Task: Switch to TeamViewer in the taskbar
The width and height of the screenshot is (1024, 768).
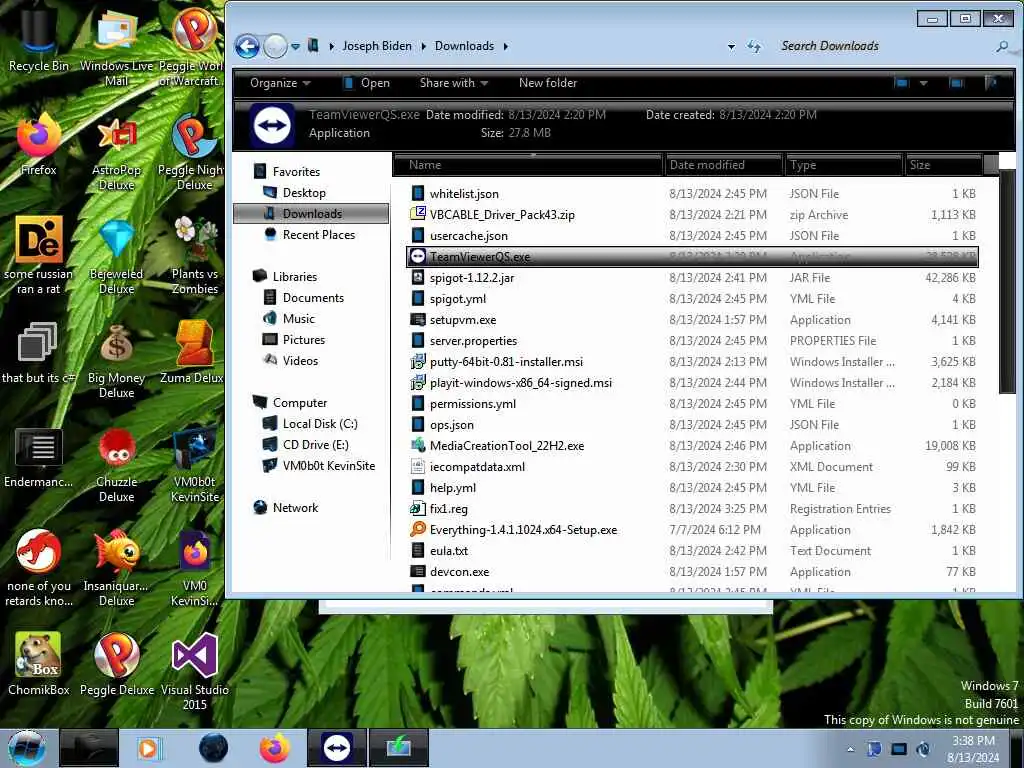Action: (337, 748)
